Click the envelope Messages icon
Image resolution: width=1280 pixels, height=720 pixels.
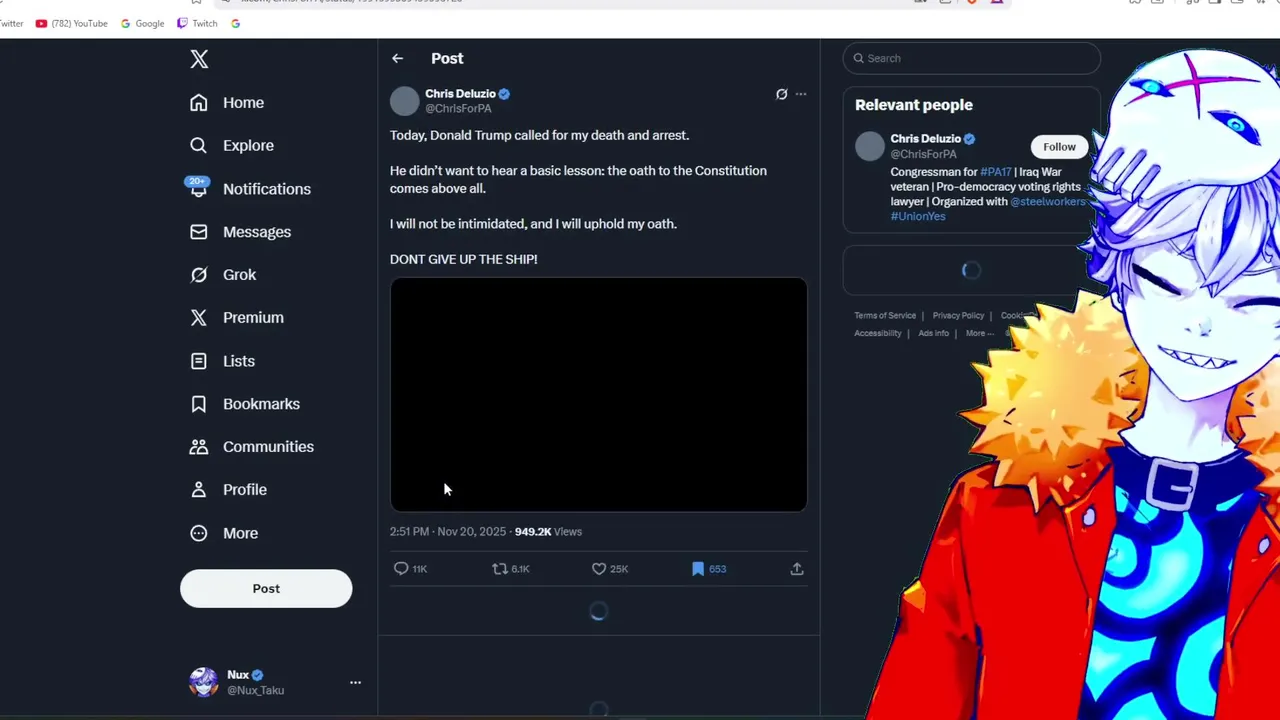(x=199, y=232)
